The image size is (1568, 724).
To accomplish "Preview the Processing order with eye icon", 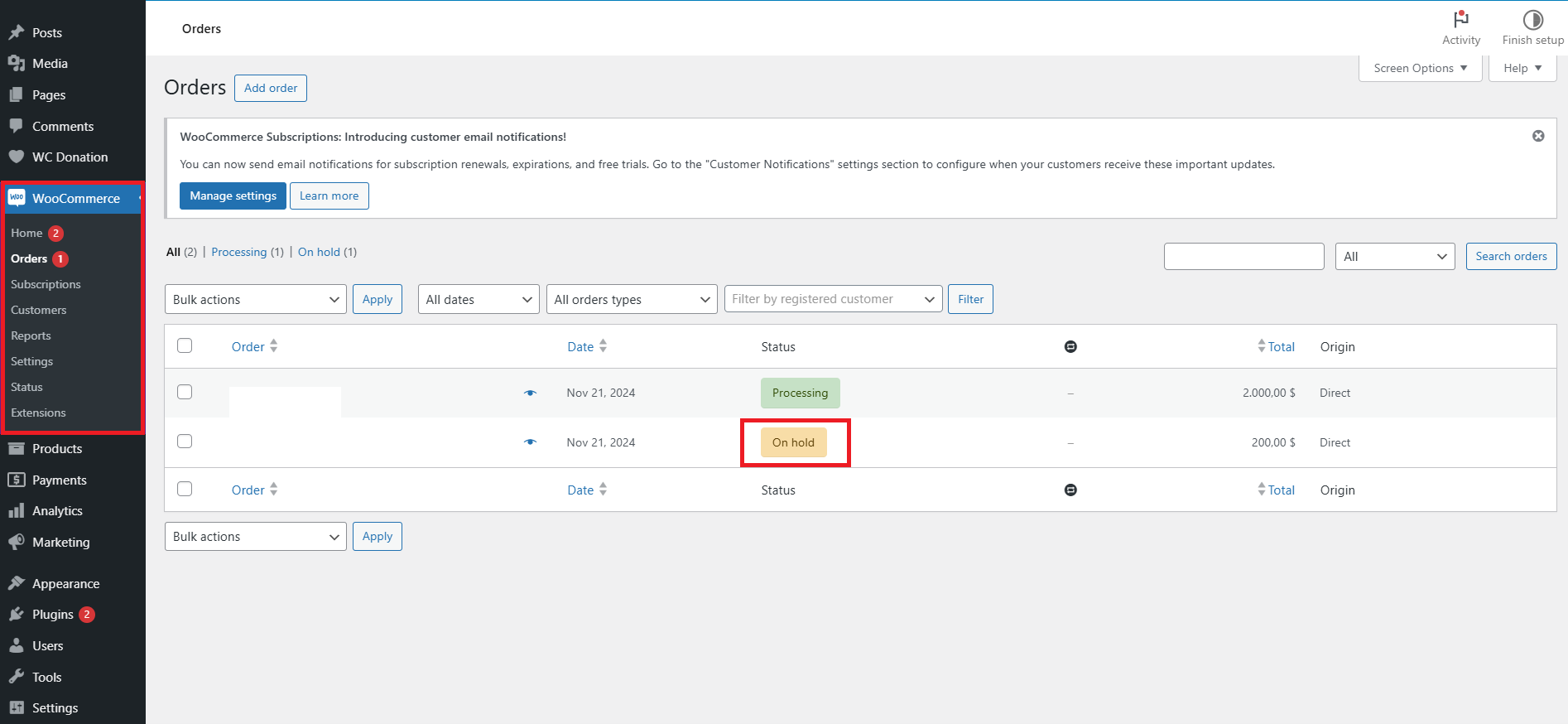I will 531,393.
